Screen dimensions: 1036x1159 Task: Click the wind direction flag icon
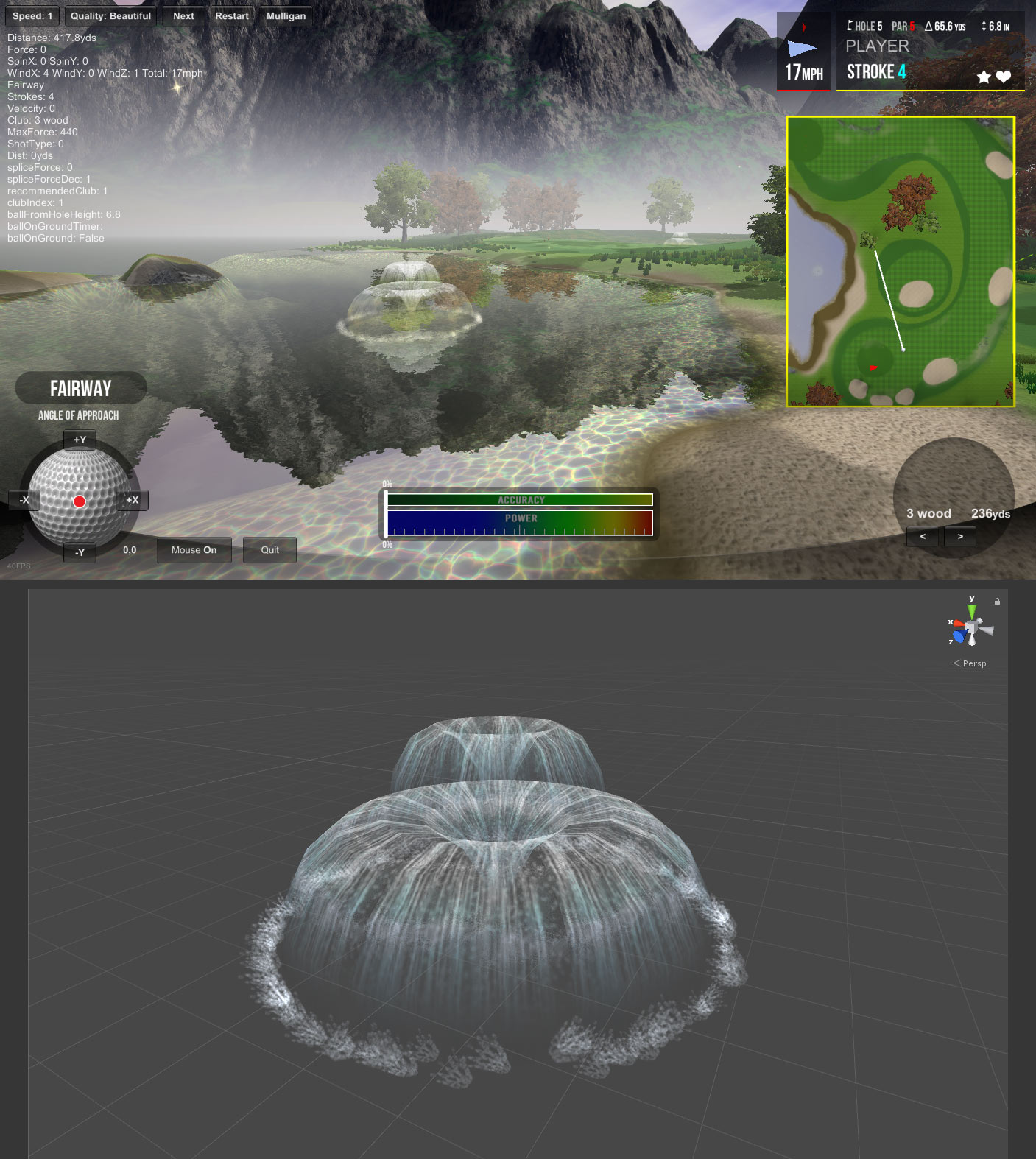[801, 49]
